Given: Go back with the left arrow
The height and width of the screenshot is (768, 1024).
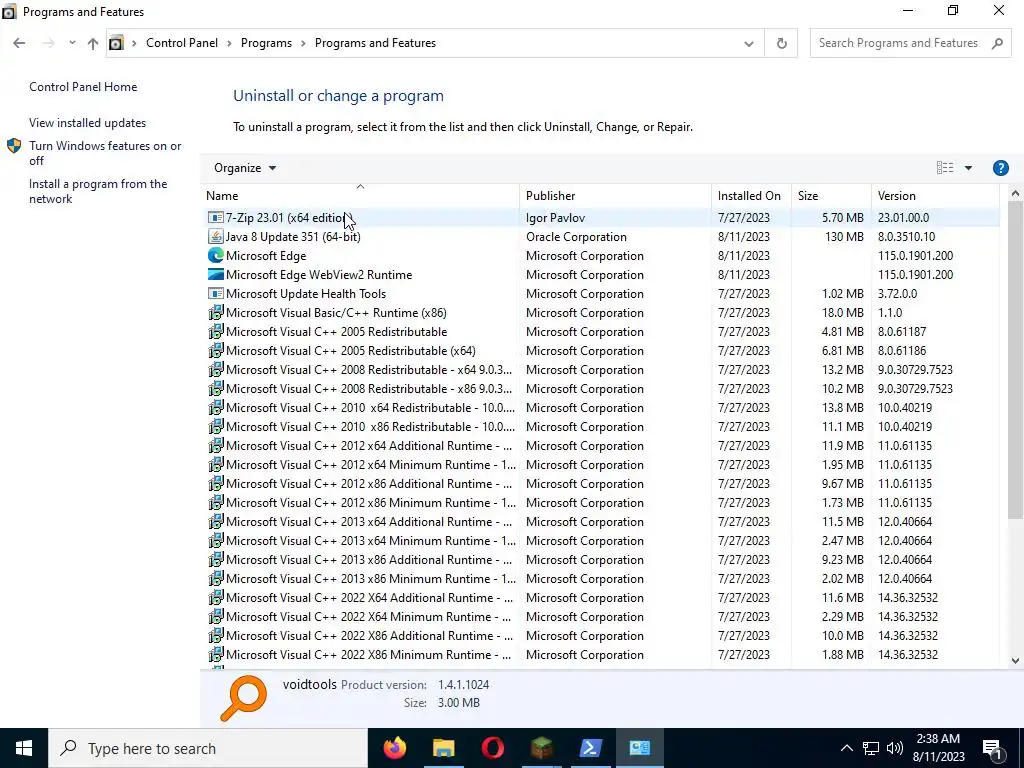Looking at the screenshot, I should [x=19, y=43].
